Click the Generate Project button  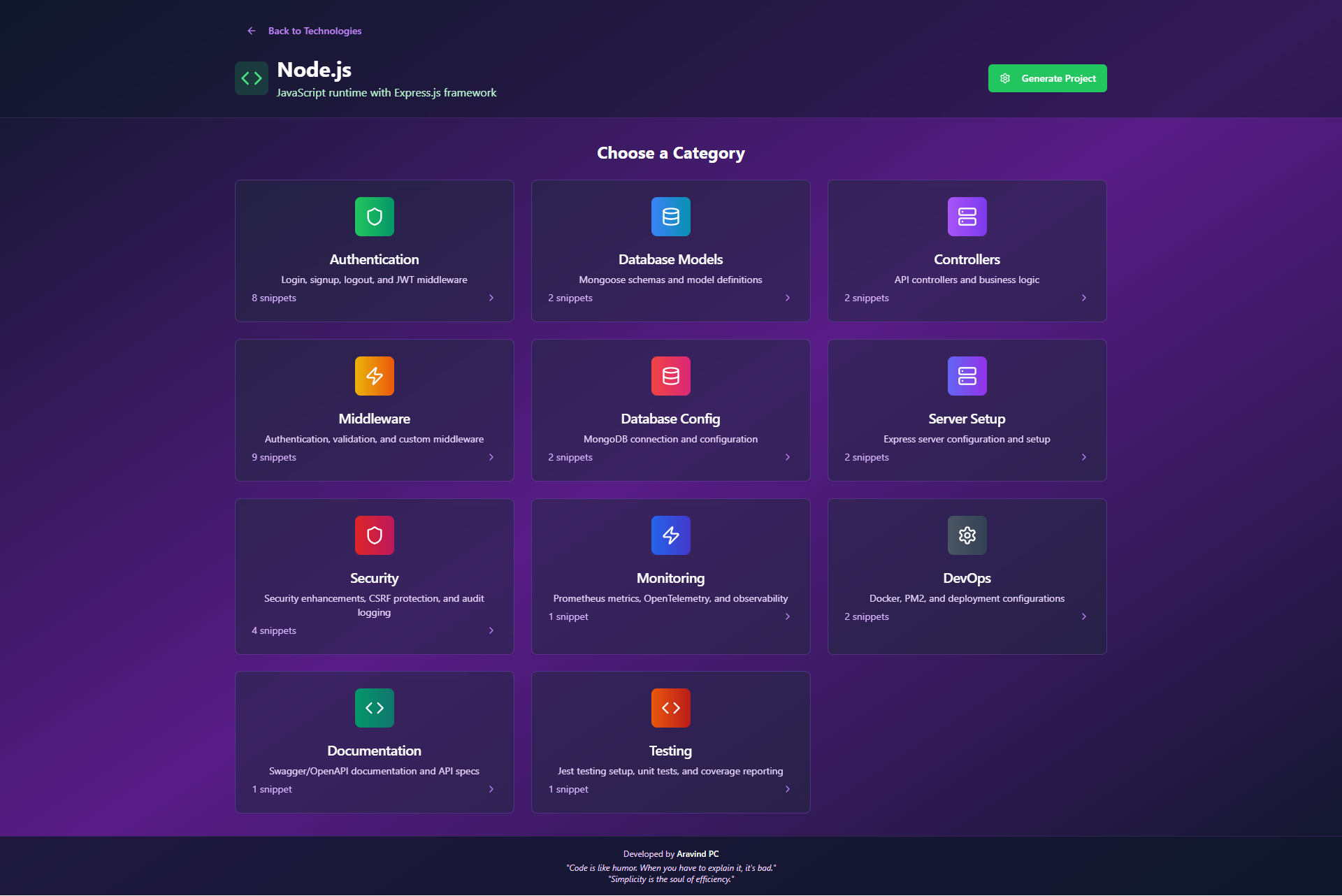(1047, 78)
